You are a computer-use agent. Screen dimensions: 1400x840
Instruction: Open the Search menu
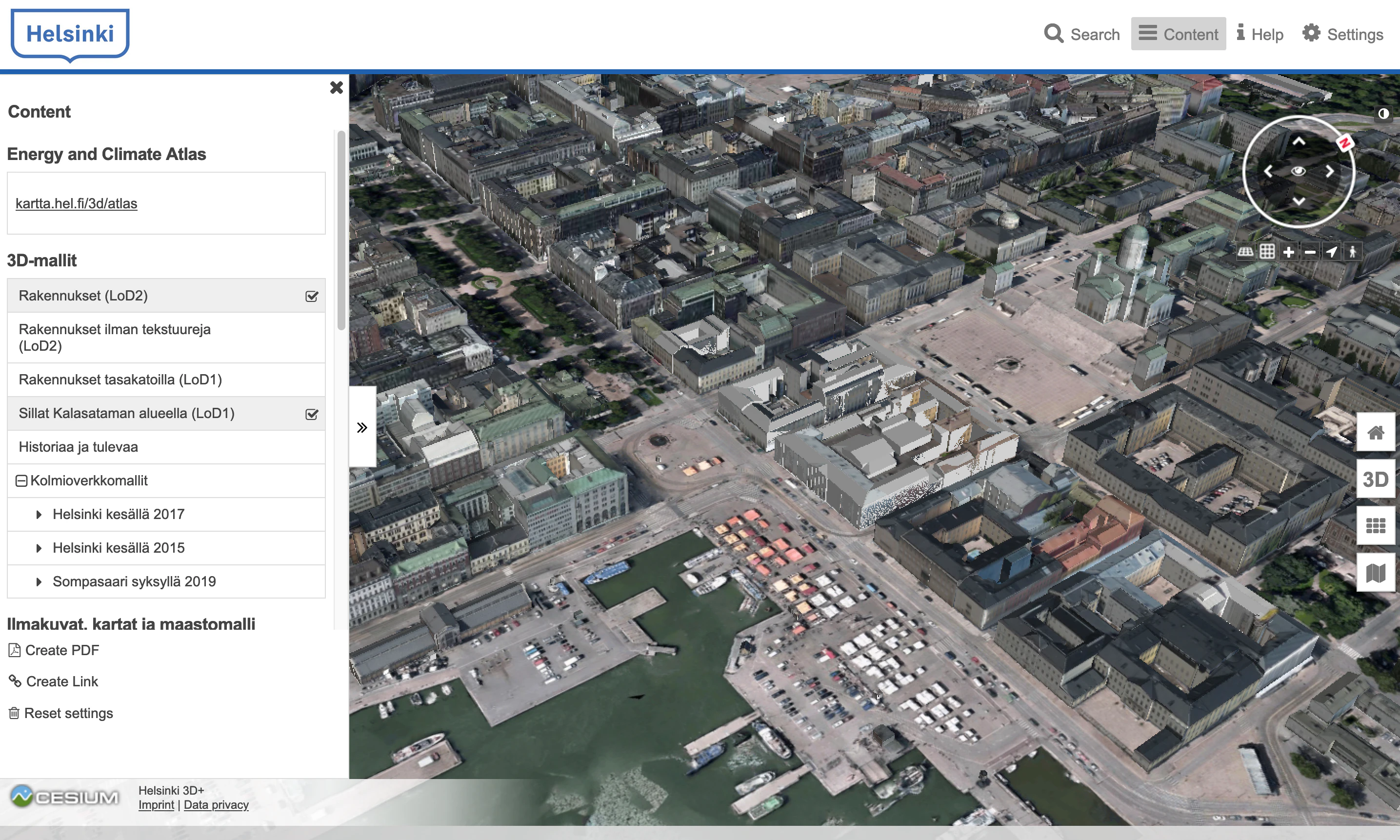coord(1081,34)
